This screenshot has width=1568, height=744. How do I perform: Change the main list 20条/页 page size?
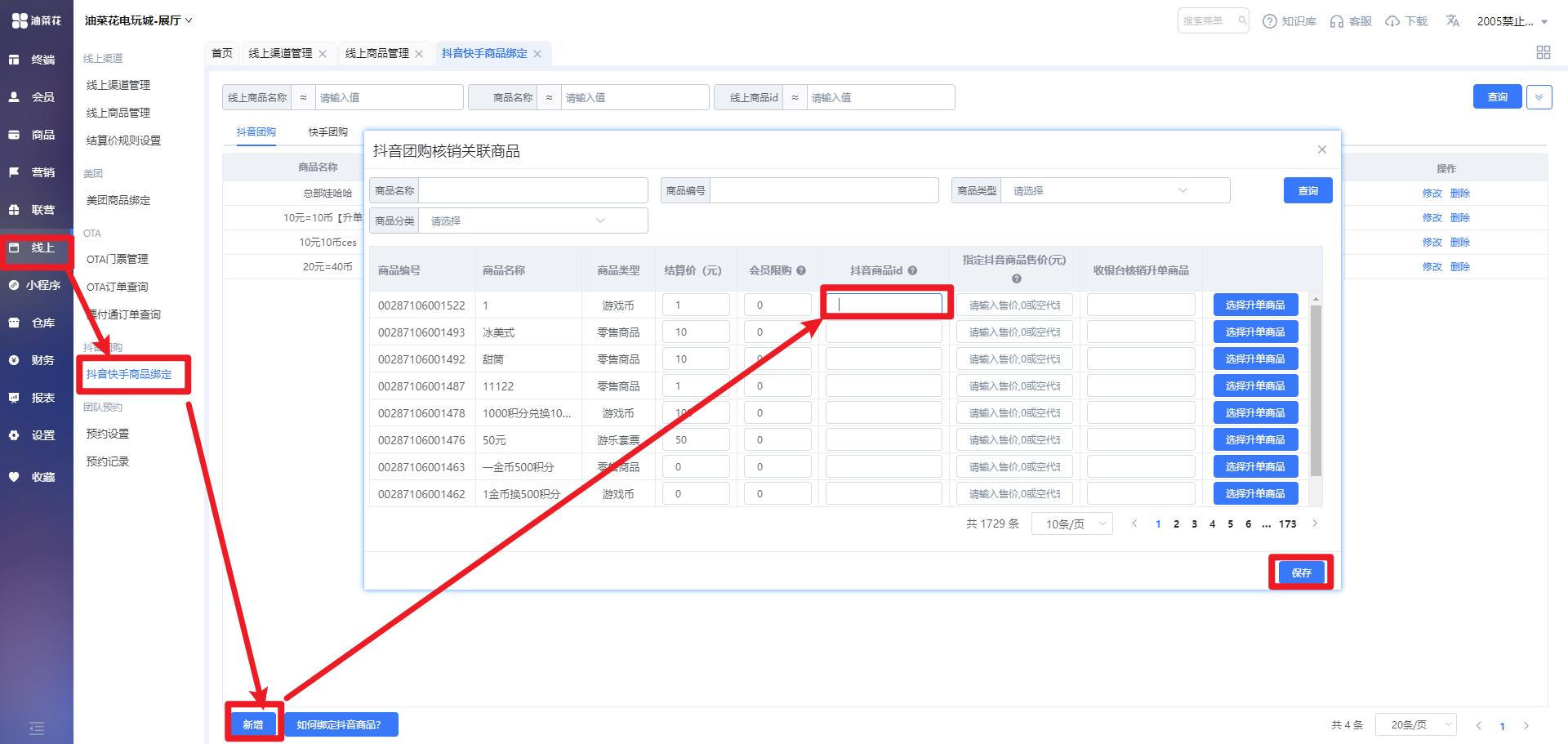point(1416,724)
